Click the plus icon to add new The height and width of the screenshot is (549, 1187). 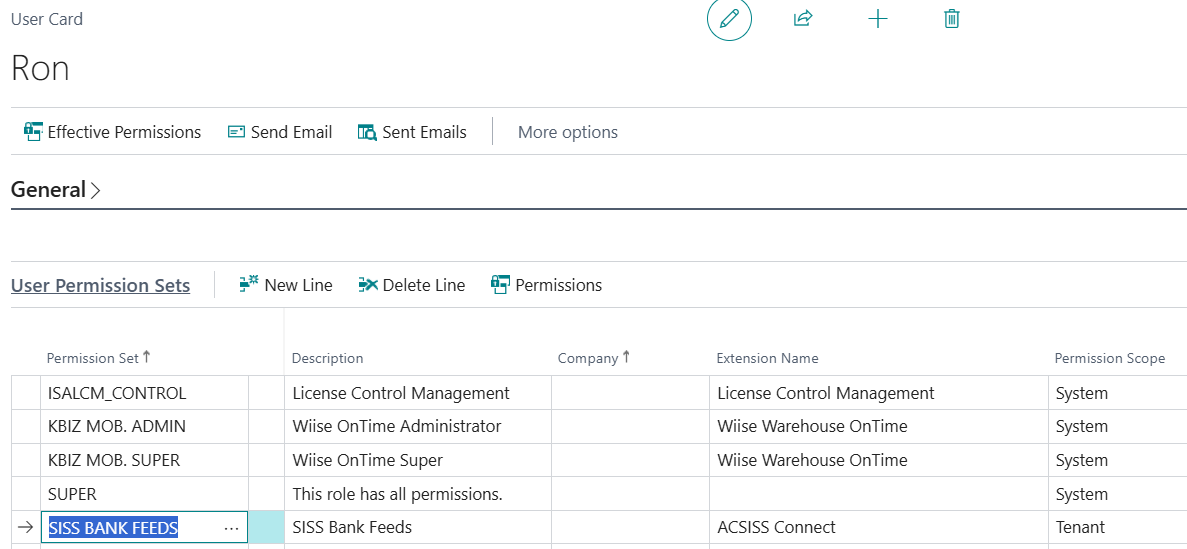pyautogui.click(x=877, y=19)
